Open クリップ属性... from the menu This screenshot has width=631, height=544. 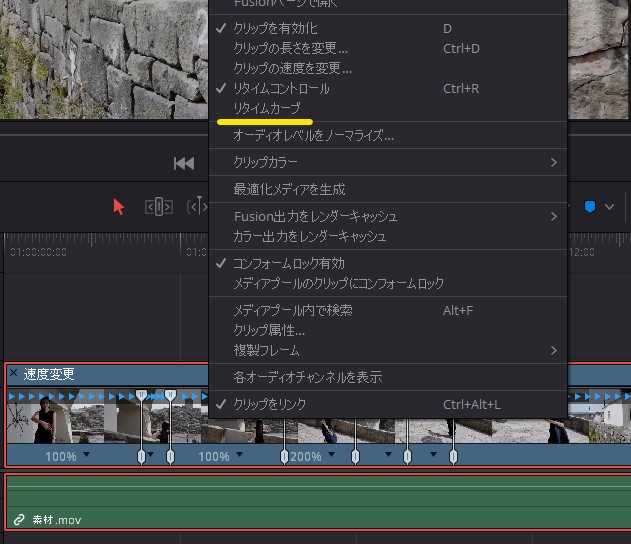[x=388, y=330]
